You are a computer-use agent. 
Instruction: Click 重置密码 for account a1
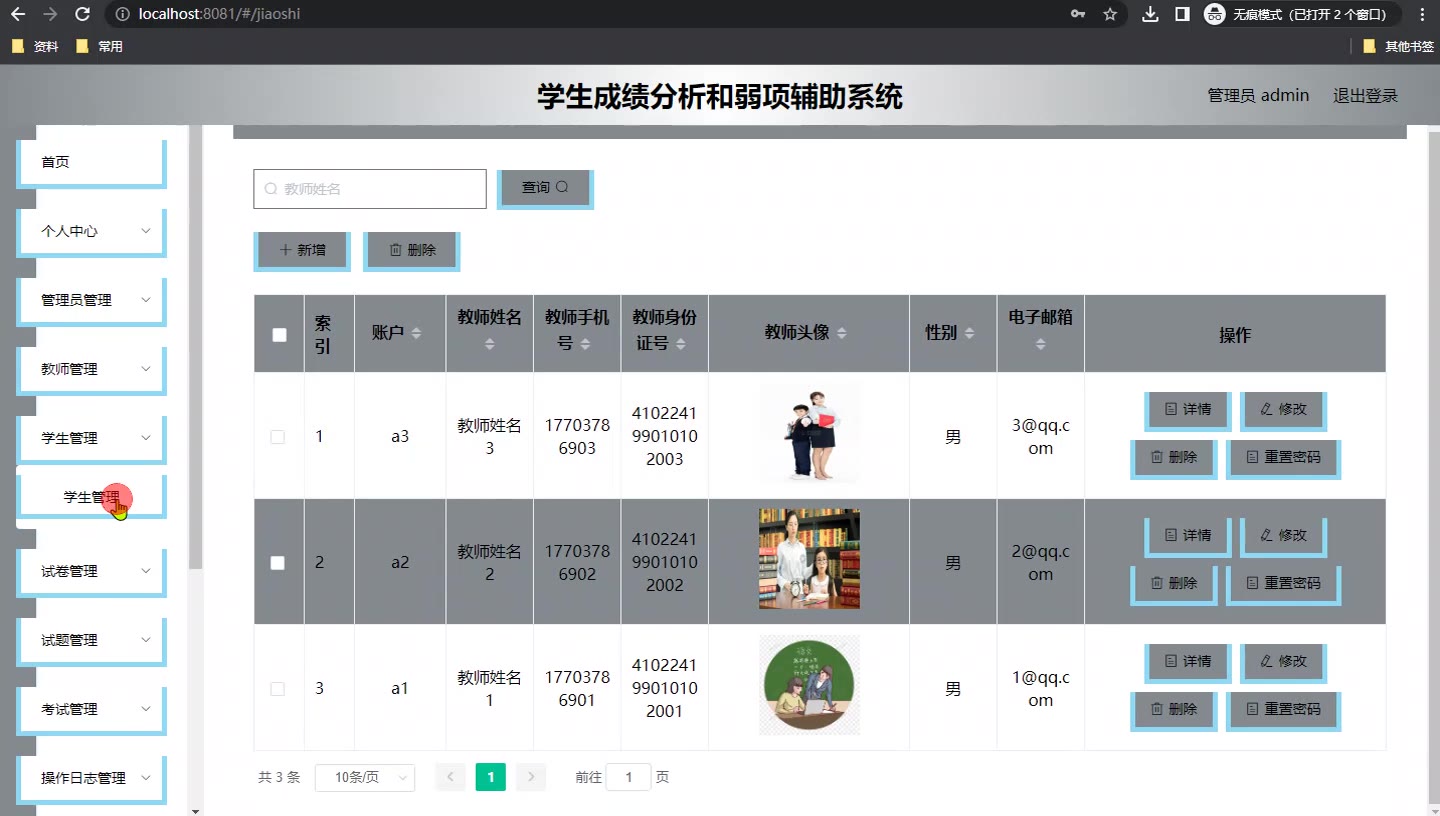coord(1283,710)
